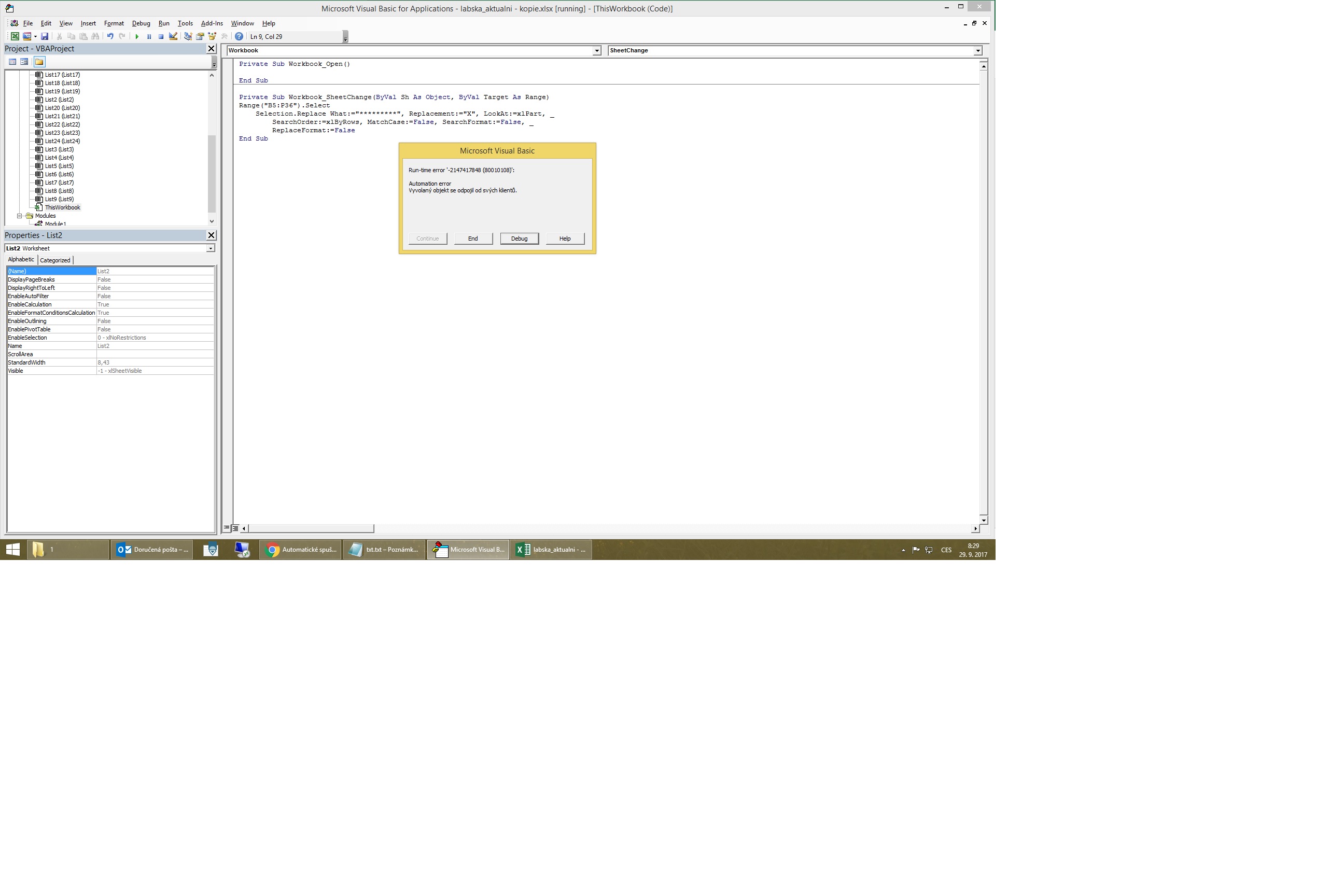
Task: Switch to Procedure View at code window bottom
Action: [227, 528]
